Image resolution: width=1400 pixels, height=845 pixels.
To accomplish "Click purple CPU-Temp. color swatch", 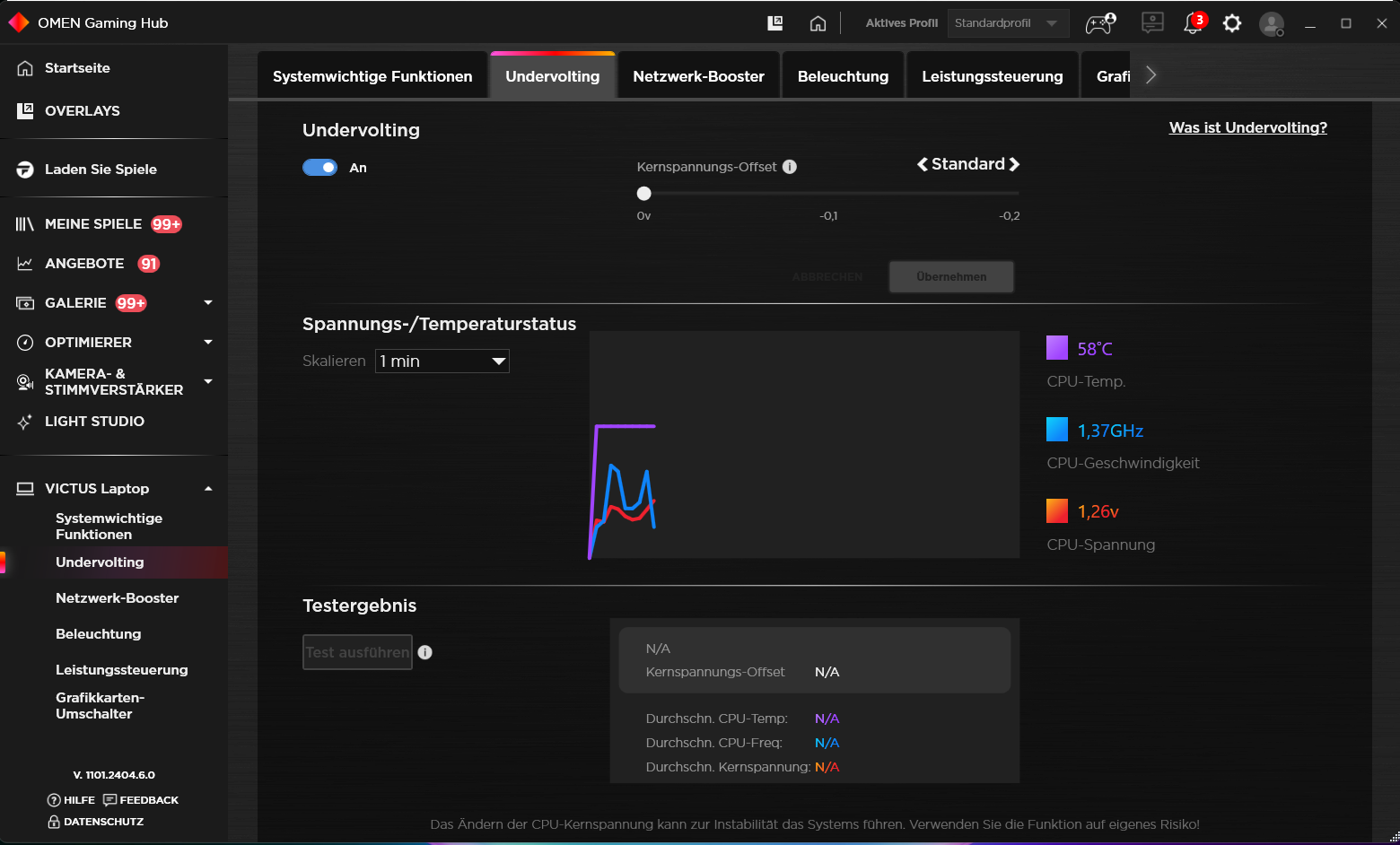I will pyautogui.click(x=1057, y=348).
